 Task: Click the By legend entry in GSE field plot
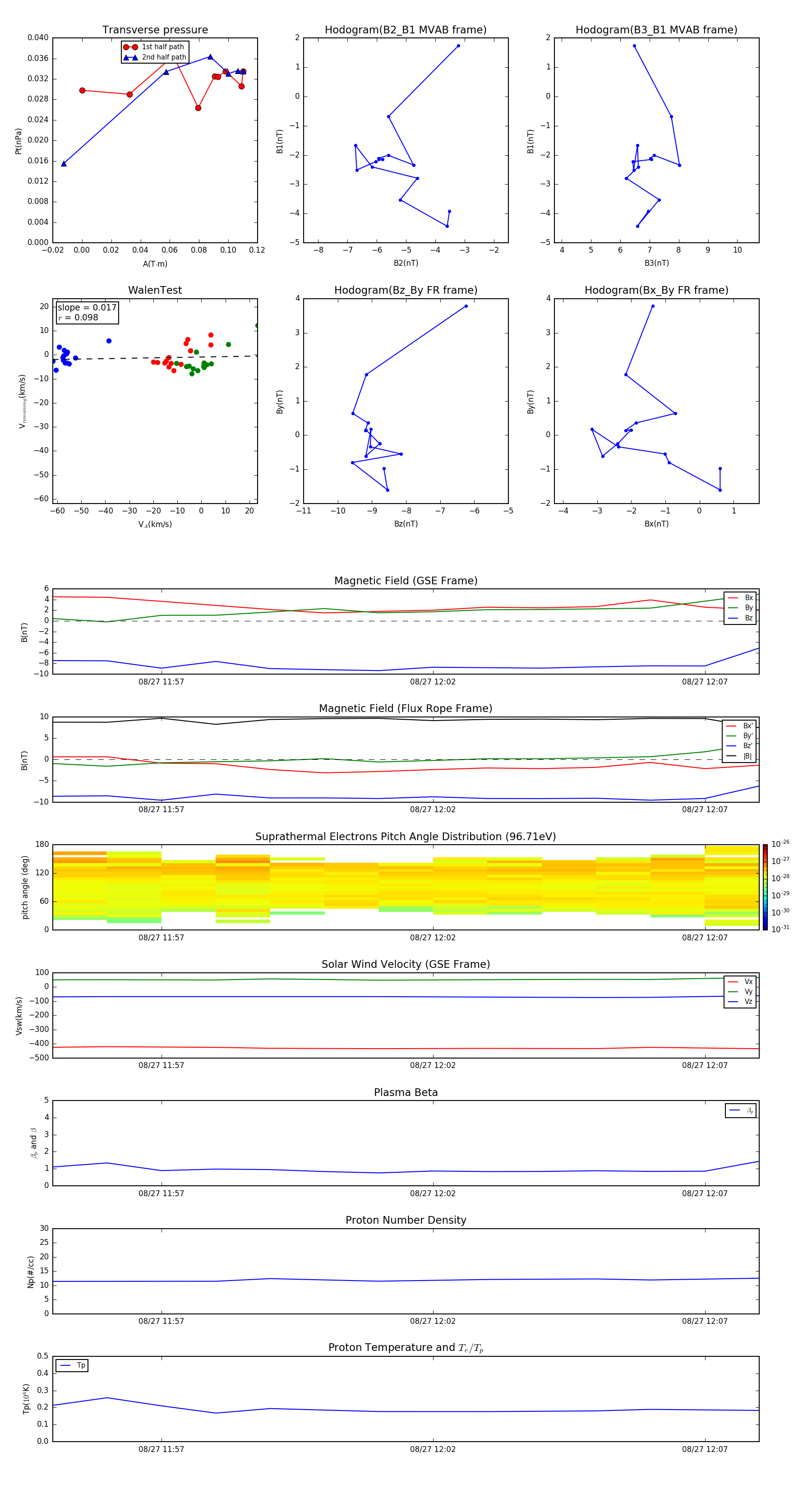[x=740, y=607]
